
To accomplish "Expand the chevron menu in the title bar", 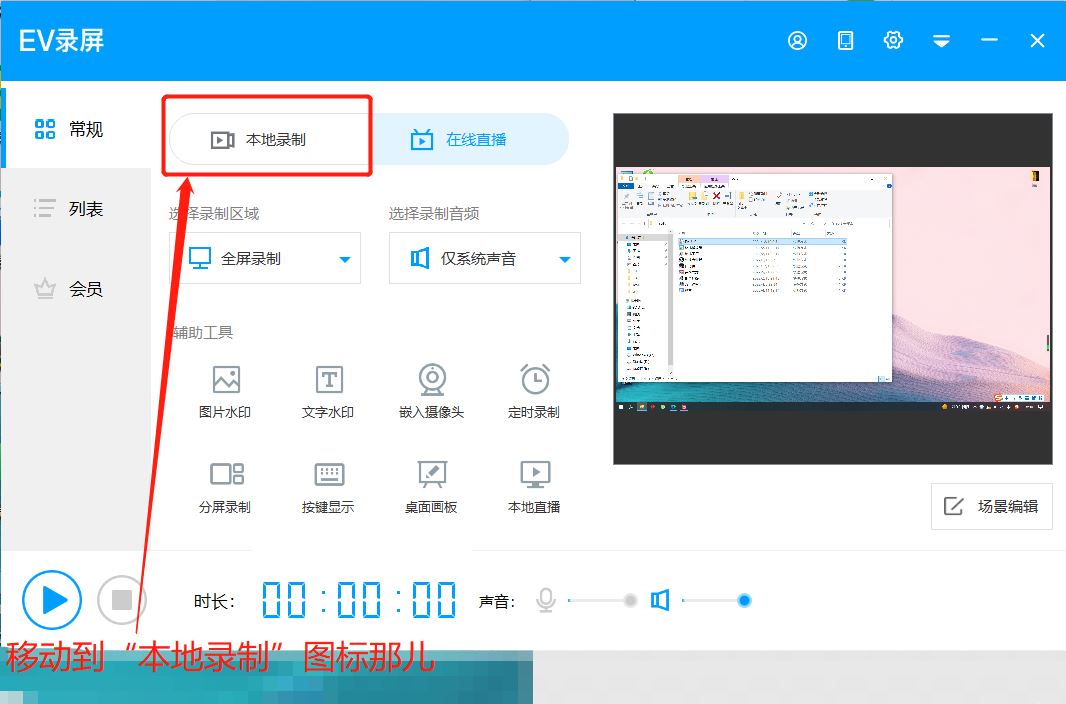I will tap(941, 40).
